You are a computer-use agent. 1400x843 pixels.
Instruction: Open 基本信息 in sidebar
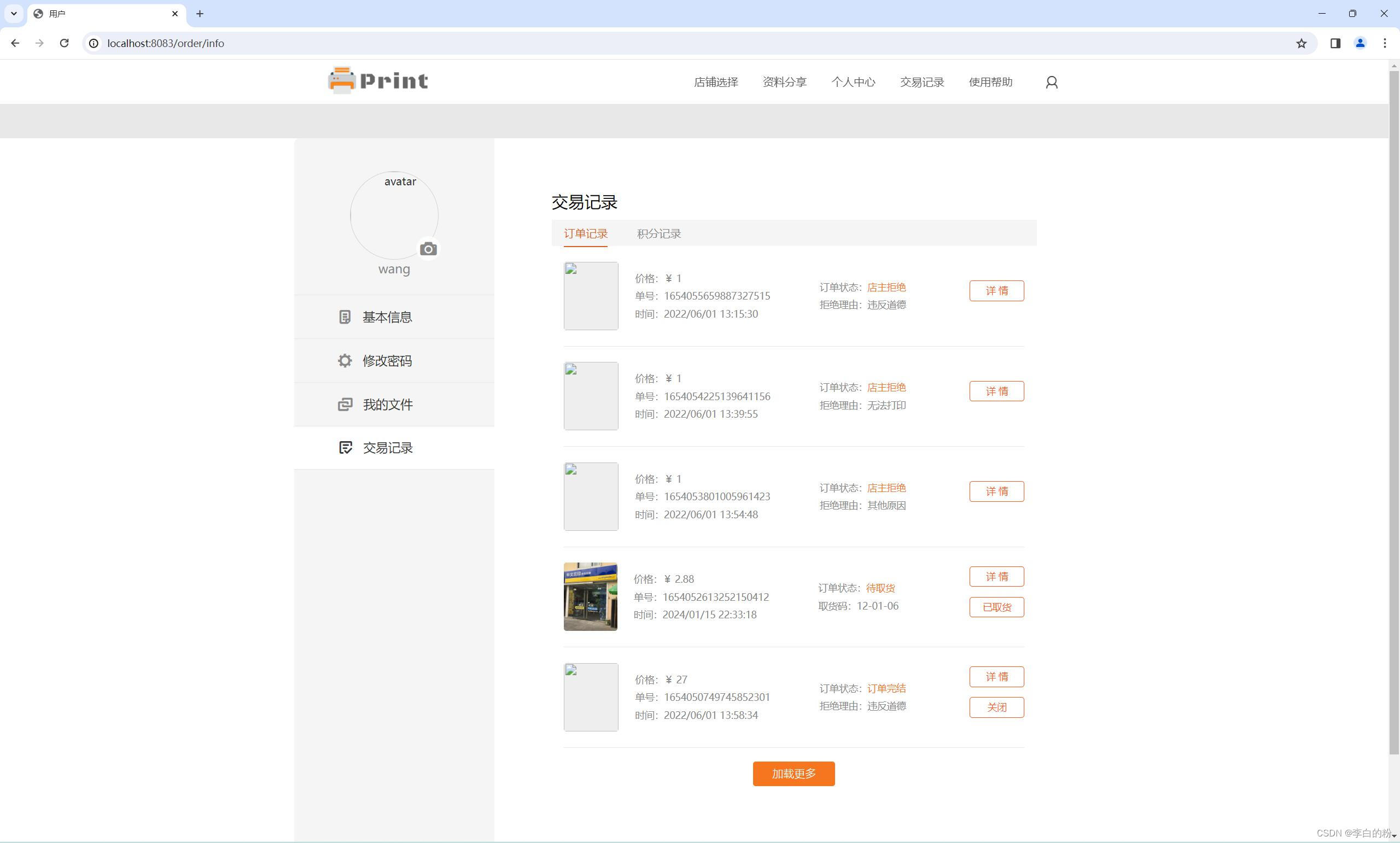pos(387,317)
